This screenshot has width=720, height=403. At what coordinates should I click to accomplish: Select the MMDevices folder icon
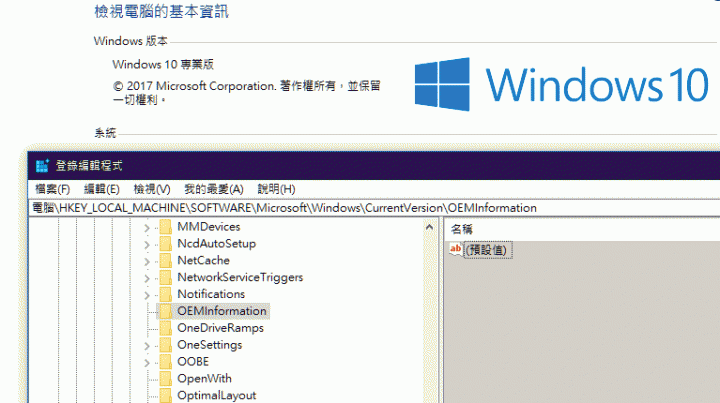click(165, 227)
